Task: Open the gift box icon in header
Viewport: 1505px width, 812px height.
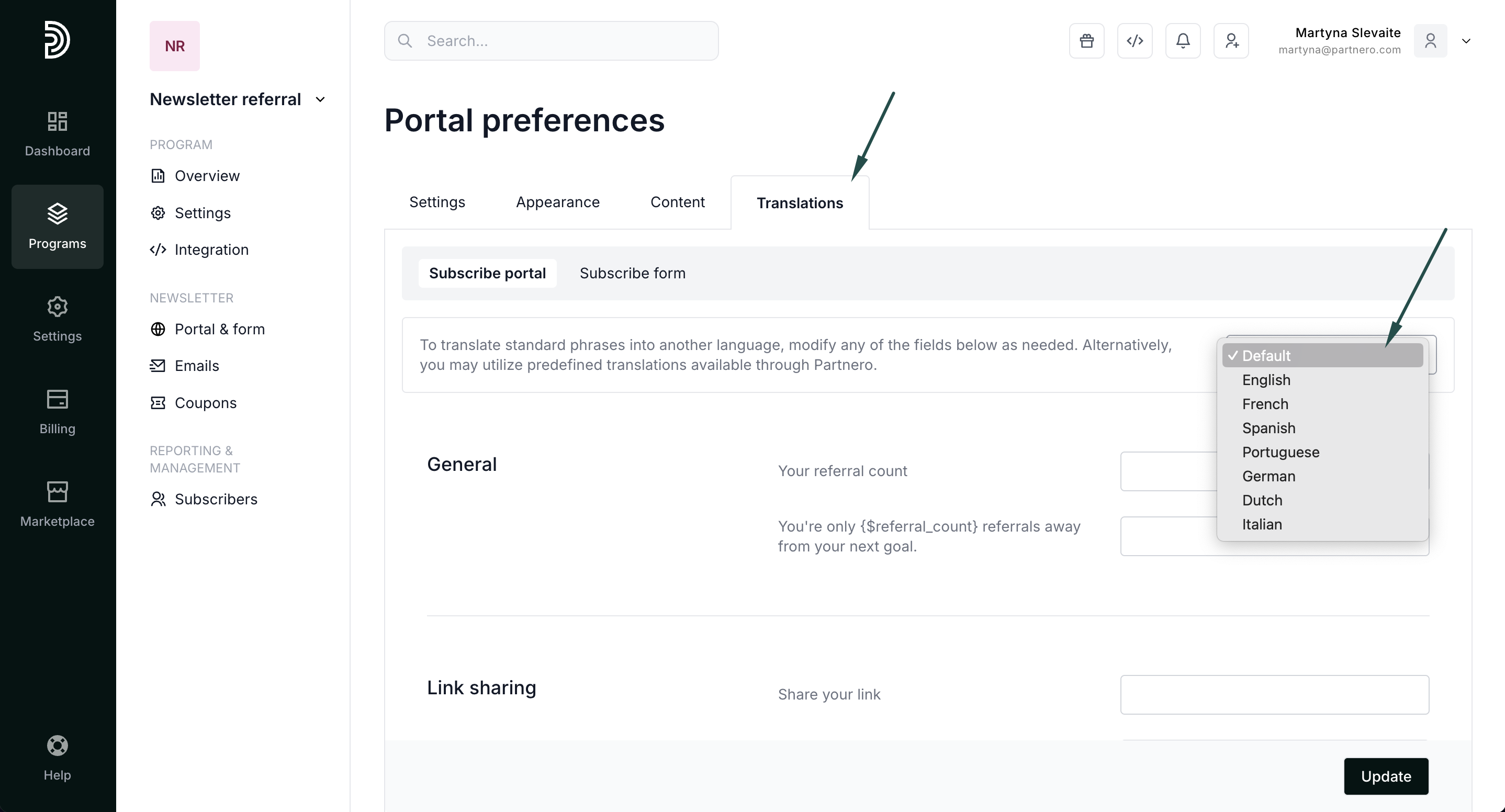Action: point(1086,41)
